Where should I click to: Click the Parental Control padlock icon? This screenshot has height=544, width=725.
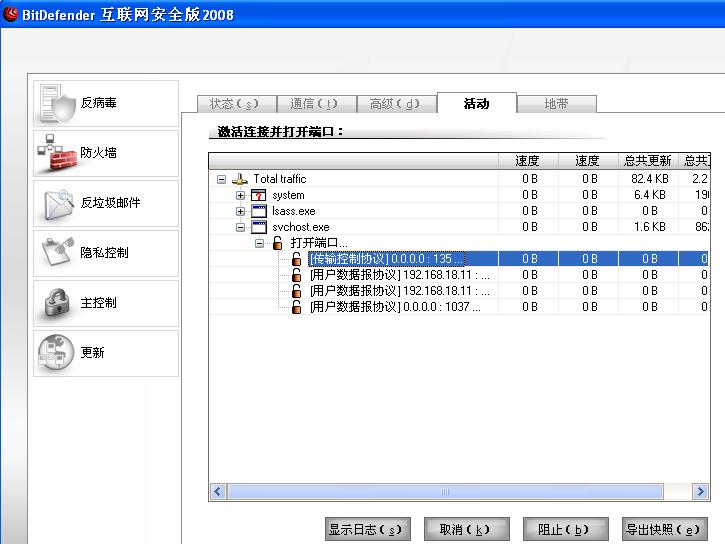coord(57,303)
